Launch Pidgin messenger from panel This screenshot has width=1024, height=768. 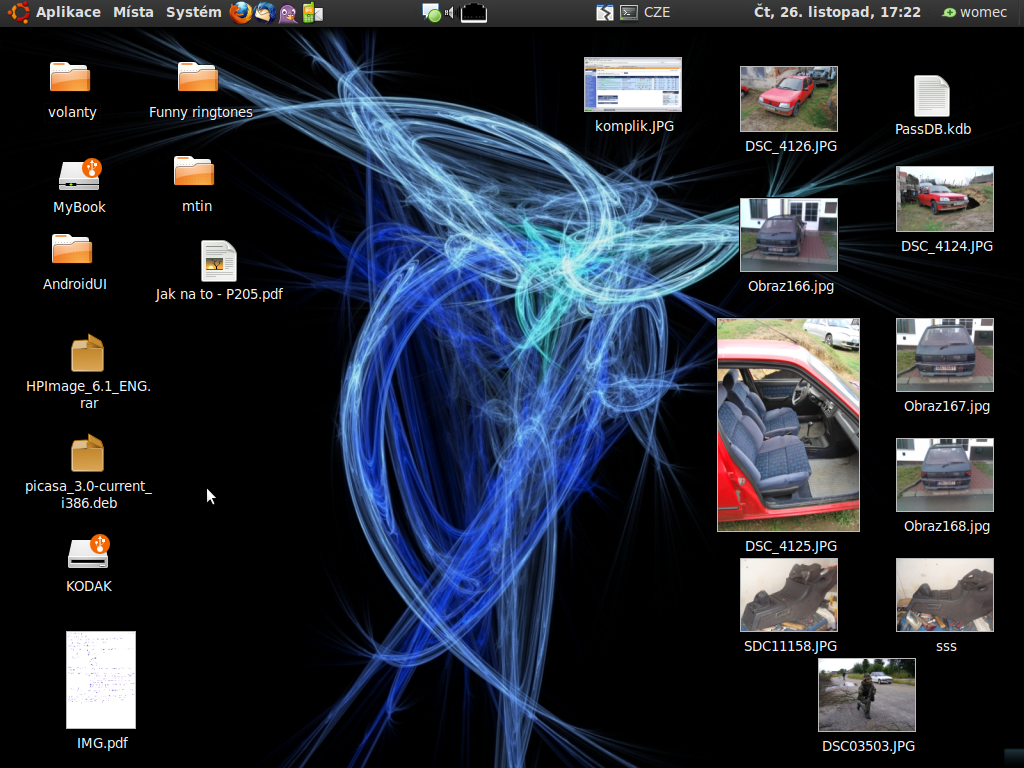tap(288, 12)
